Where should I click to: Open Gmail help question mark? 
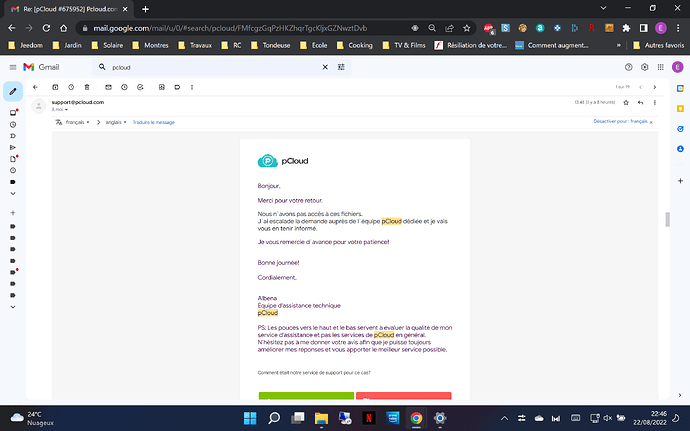click(x=628, y=67)
